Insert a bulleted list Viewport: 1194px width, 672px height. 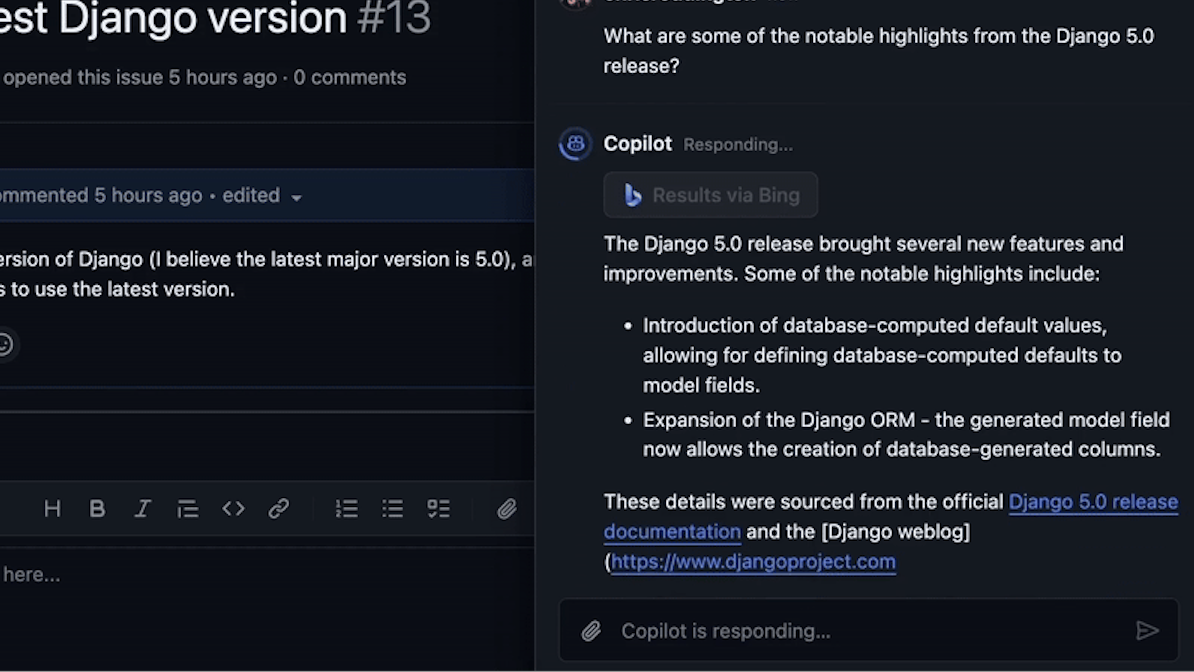point(392,509)
